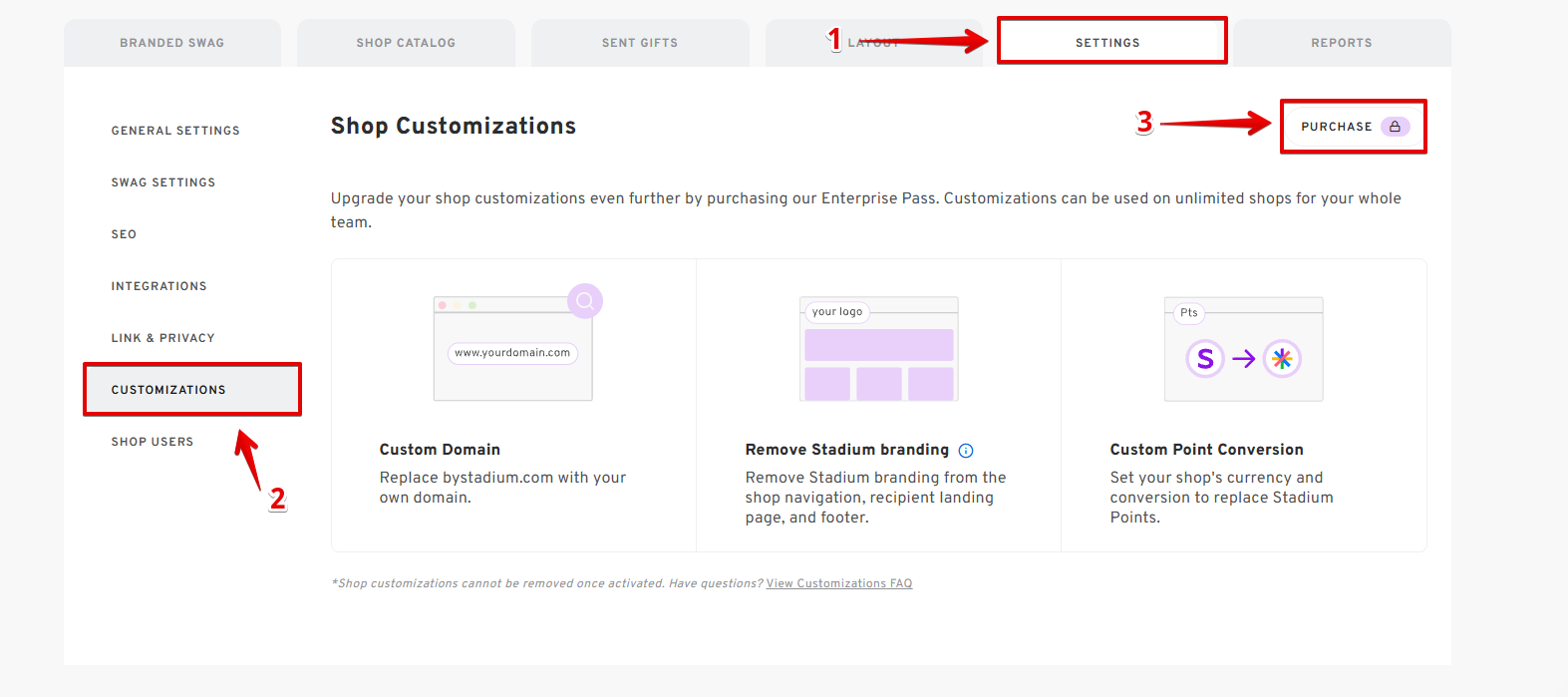Click the purple arrow between point icons
The width and height of the screenshot is (1568, 697).
[x=1243, y=359]
